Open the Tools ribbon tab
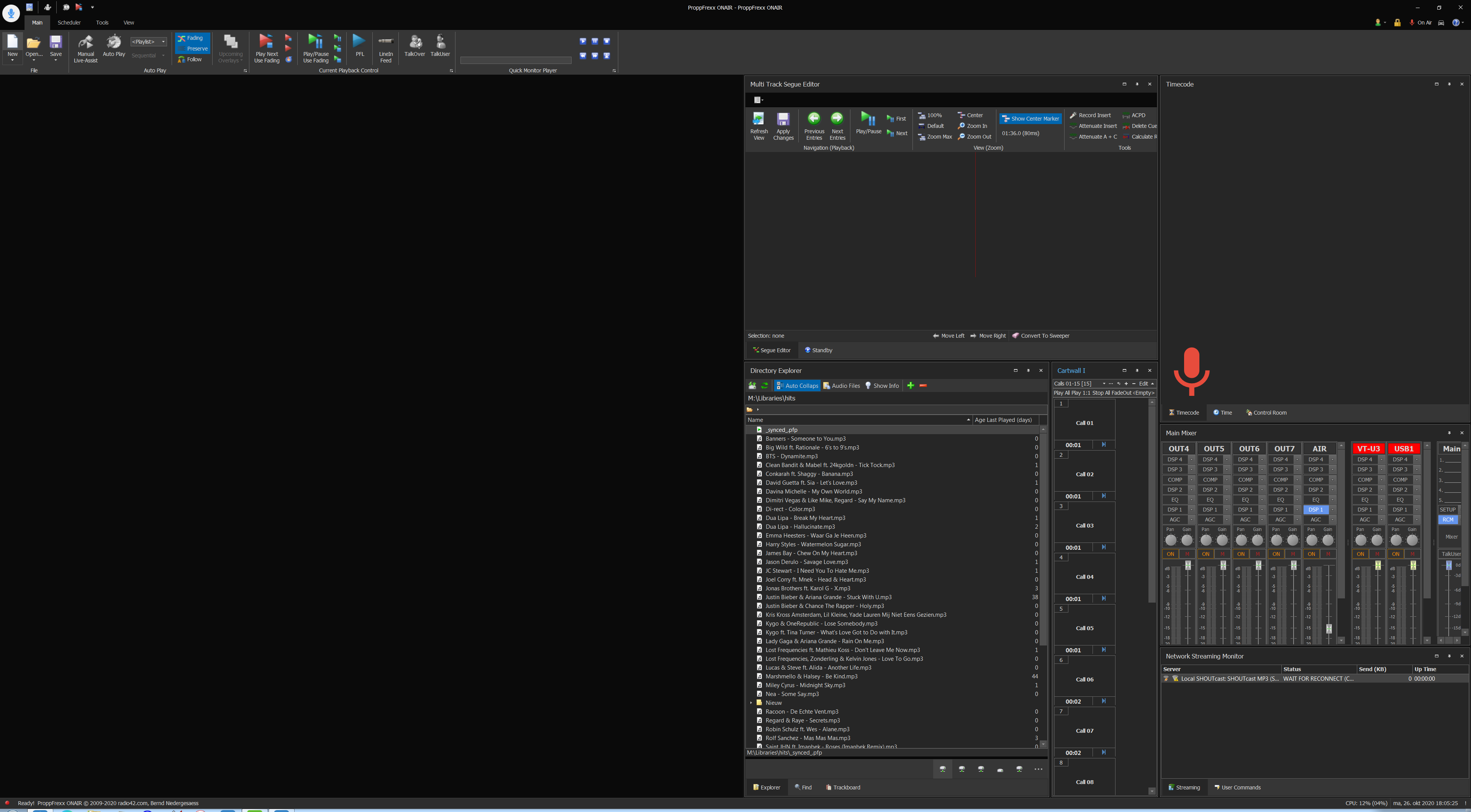Screen dimensions: 1471x812 (102, 23)
